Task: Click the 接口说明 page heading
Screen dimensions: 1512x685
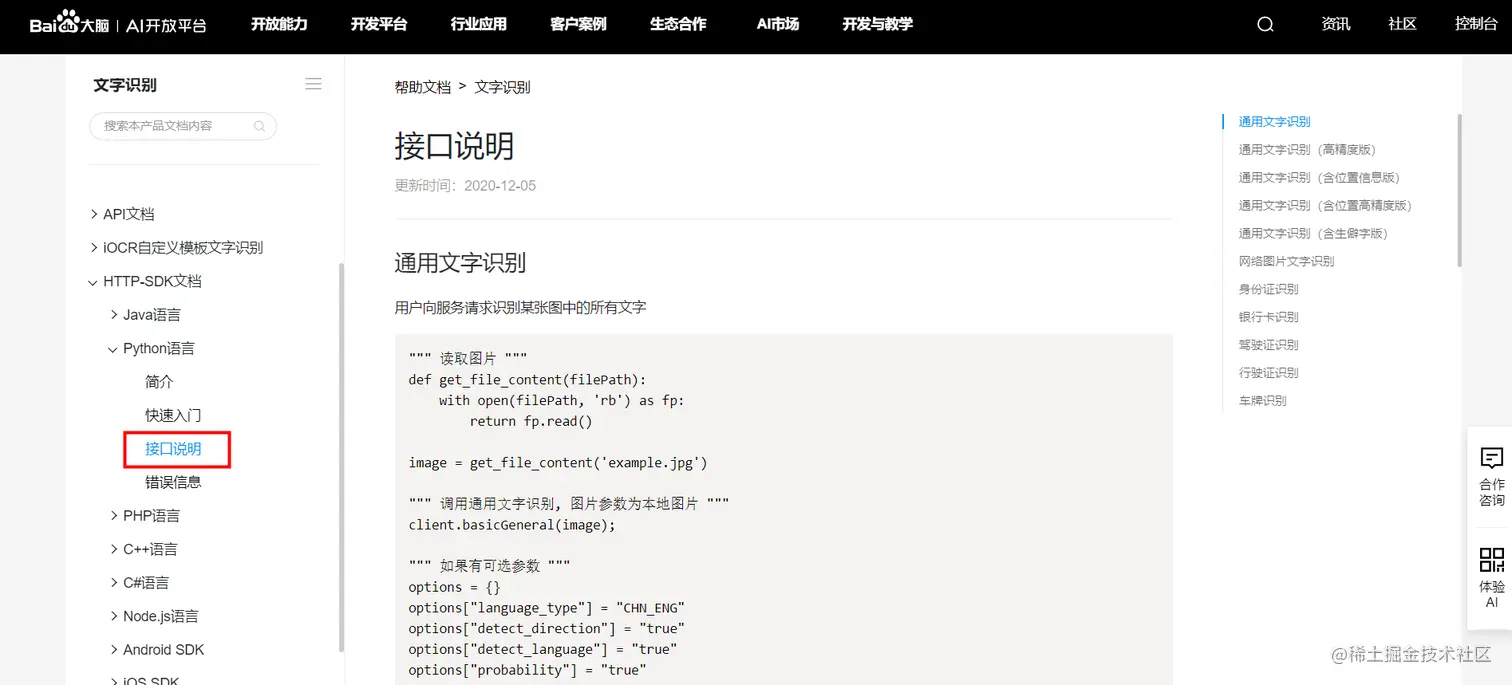Action: click(454, 146)
